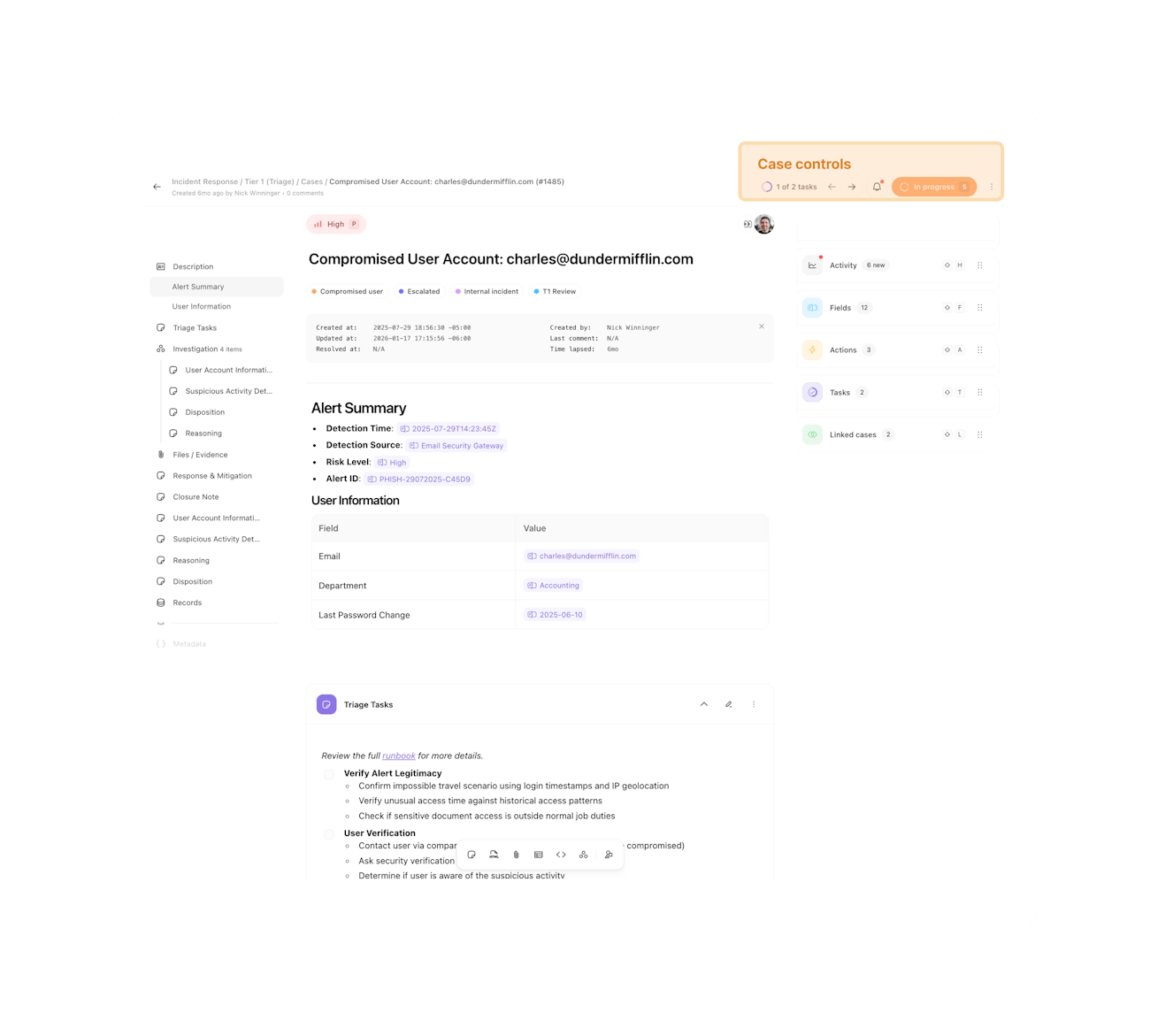The width and height of the screenshot is (1150, 1036).
Task: Click the assignee avatar photo
Action: [x=764, y=224]
